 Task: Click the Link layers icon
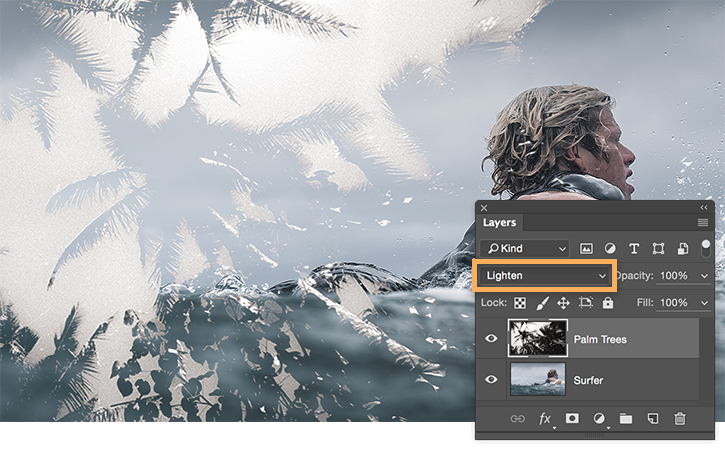point(517,419)
